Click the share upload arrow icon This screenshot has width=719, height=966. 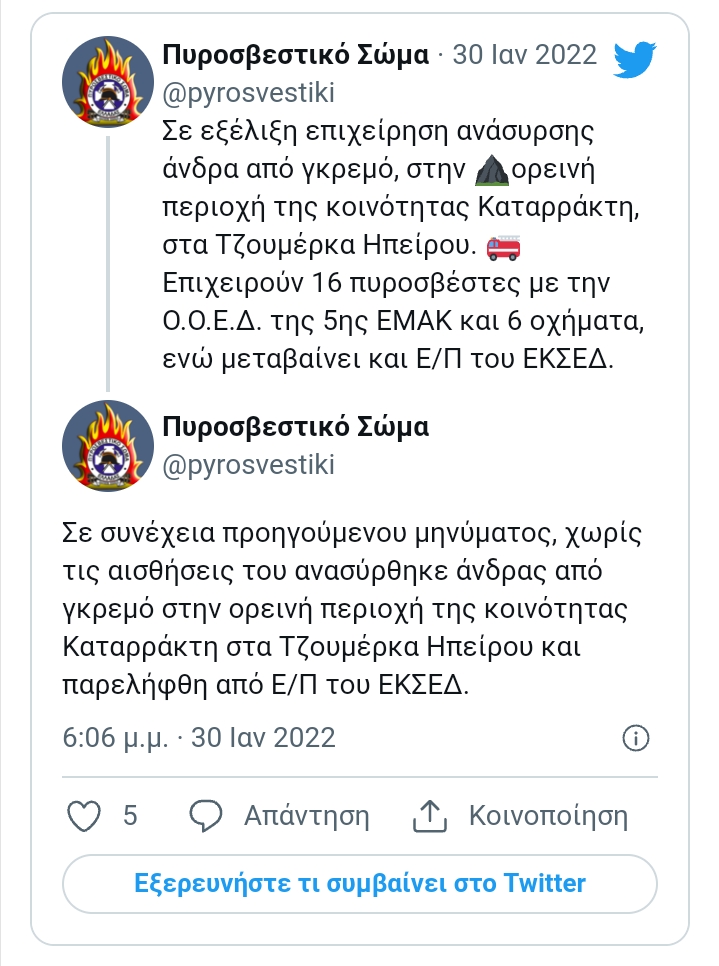click(x=429, y=816)
